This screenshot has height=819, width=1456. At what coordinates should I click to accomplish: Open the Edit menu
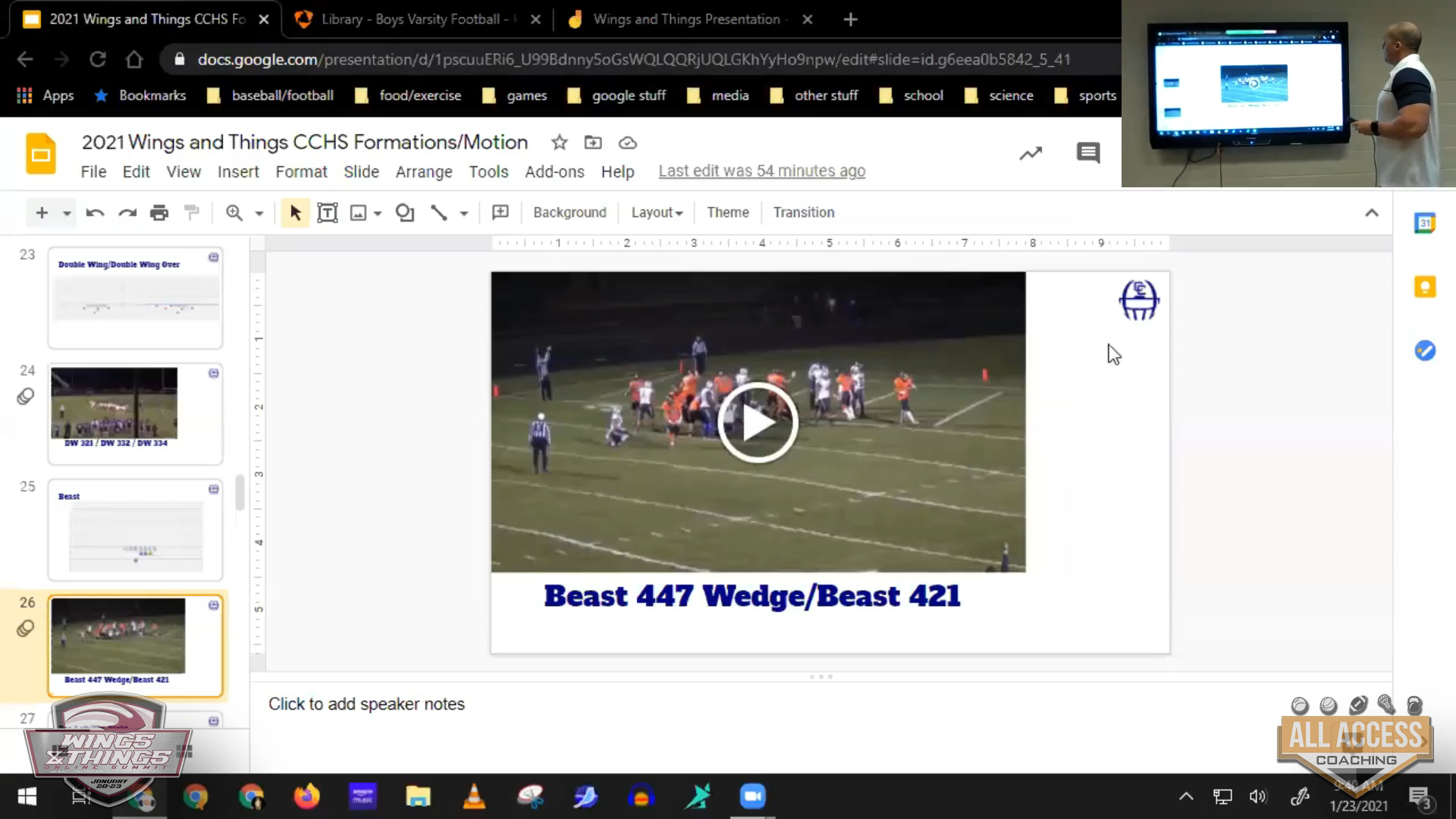tap(136, 172)
